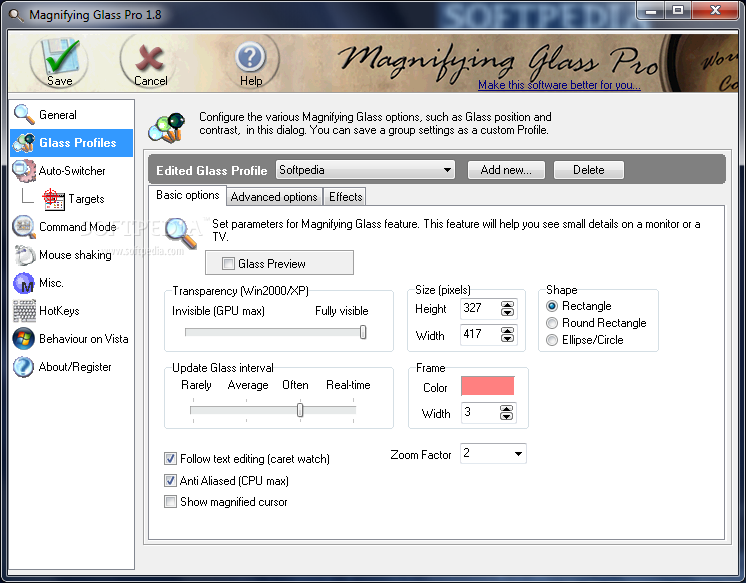Click the size Width value field

481,334
